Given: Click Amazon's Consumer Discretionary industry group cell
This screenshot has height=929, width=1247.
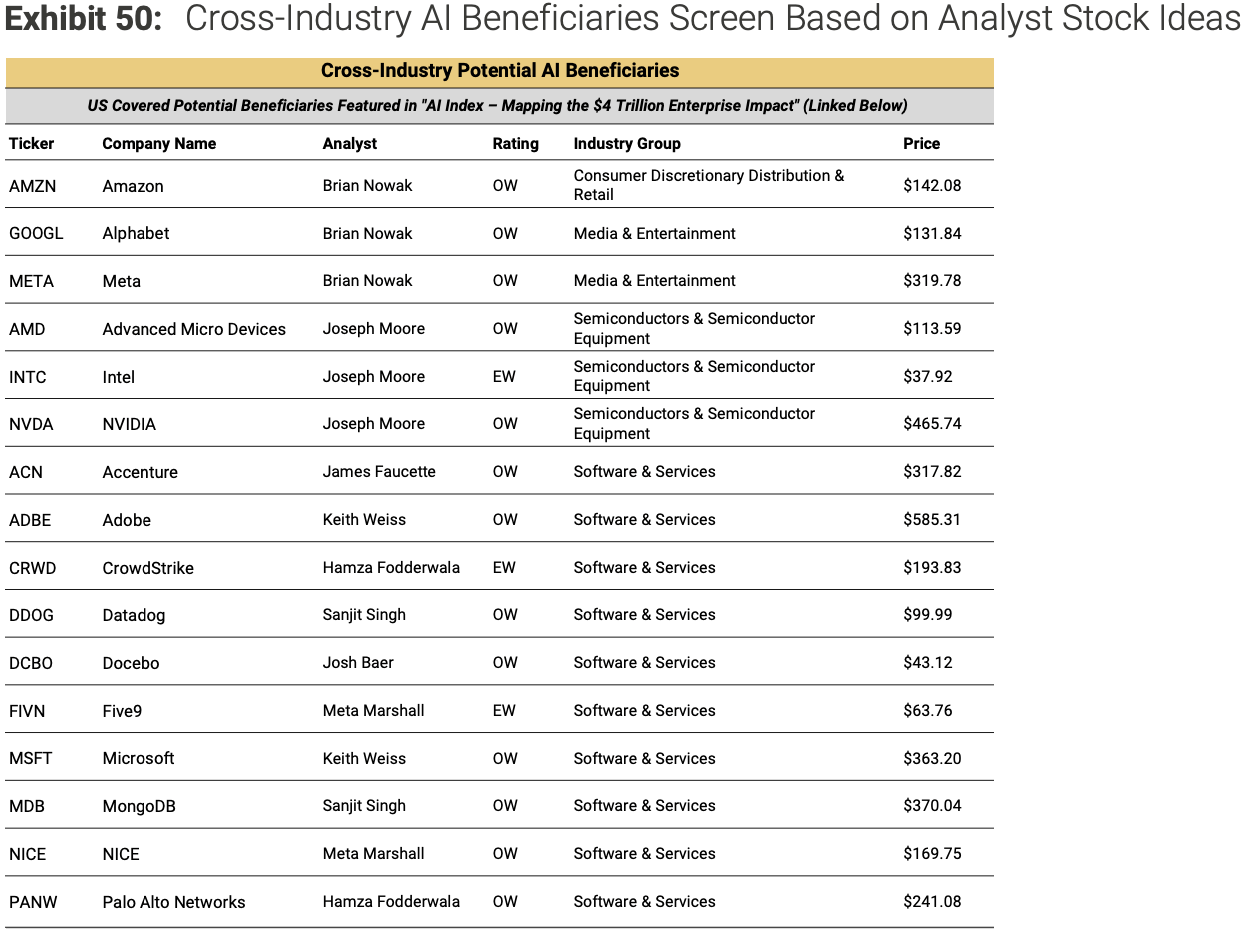Looking at the screenshot, I should (x=708, y=185).
